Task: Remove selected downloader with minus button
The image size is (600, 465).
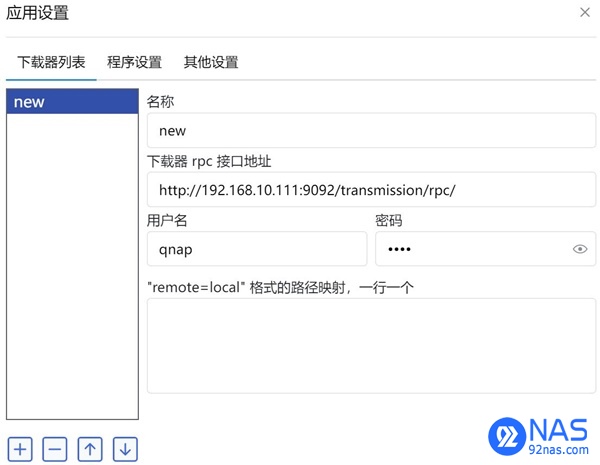Action: point(55,449)
